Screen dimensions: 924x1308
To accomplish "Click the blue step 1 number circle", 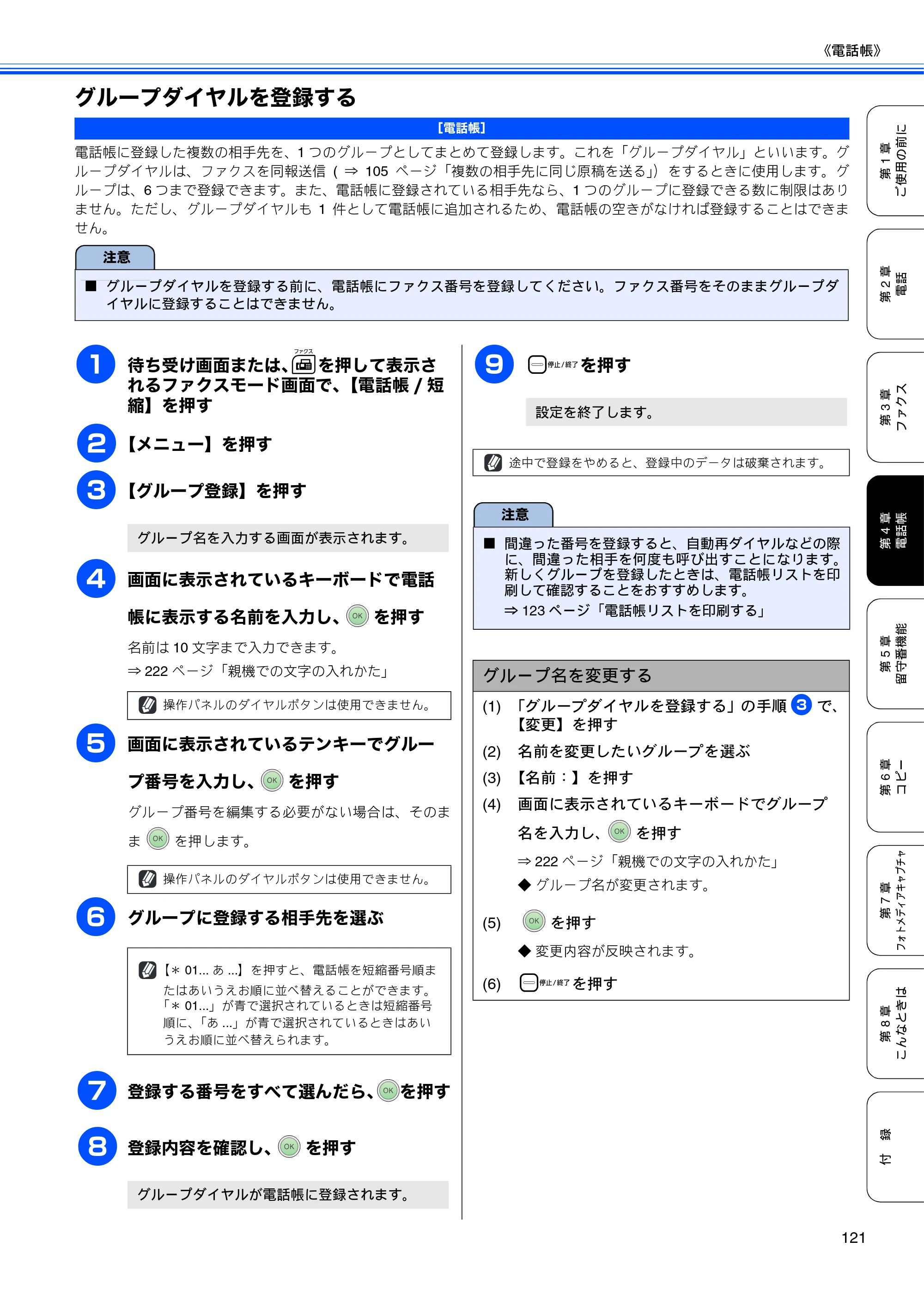I will coord(96,364).
